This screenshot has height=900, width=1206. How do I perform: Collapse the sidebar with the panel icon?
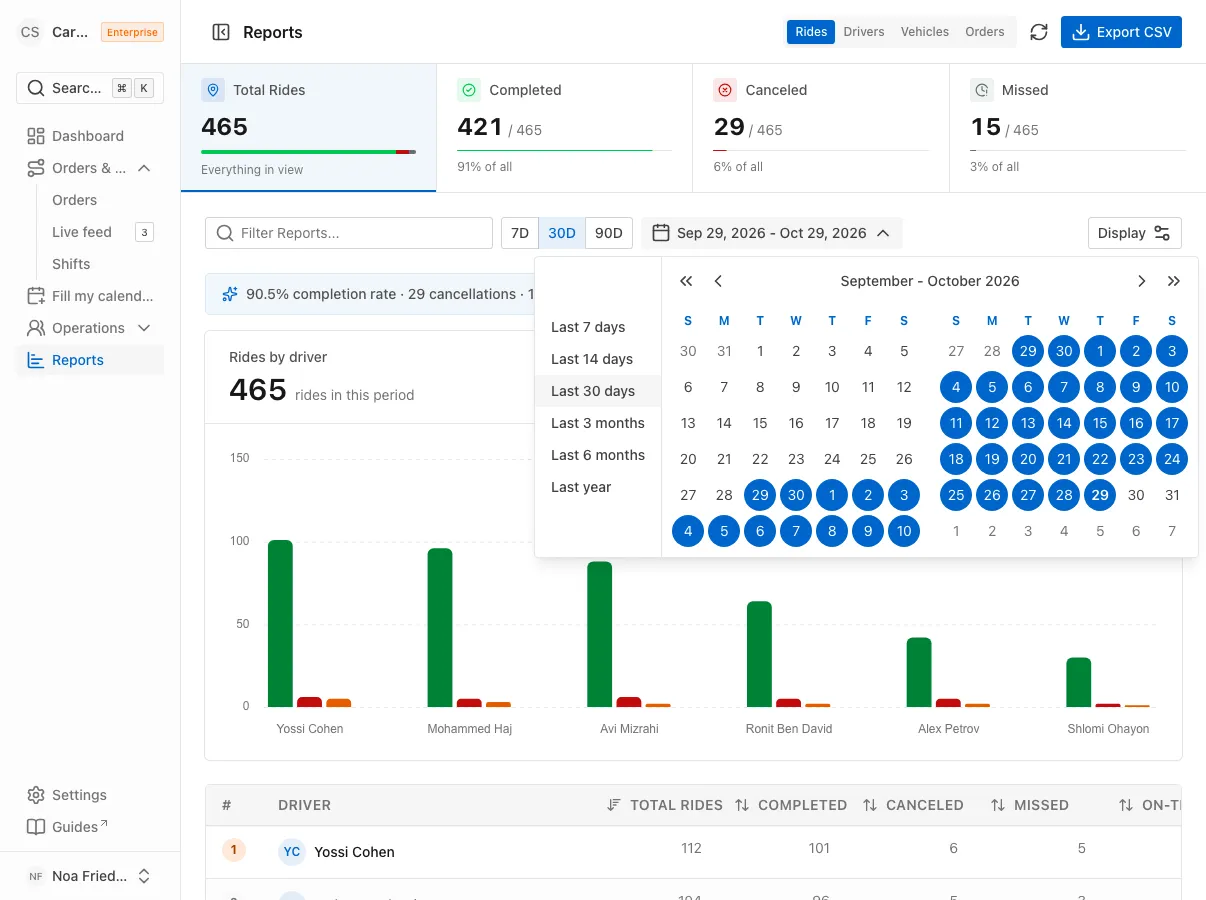221,32
